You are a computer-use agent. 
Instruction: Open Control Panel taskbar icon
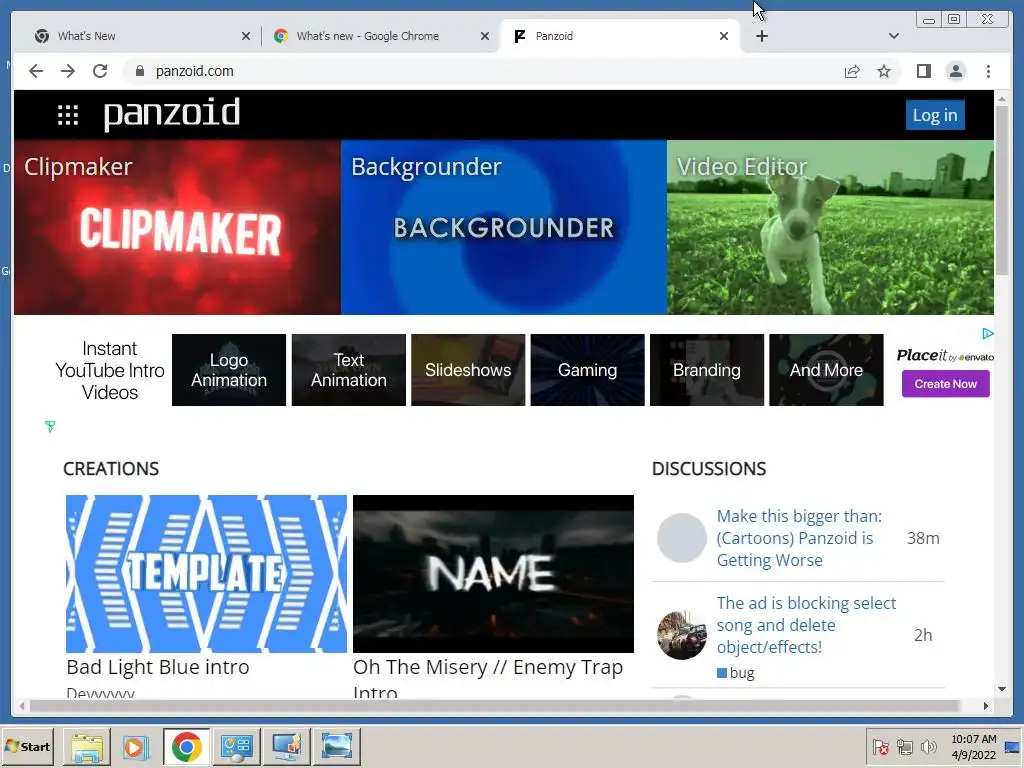pyautogui.click(x=236, y=746)
